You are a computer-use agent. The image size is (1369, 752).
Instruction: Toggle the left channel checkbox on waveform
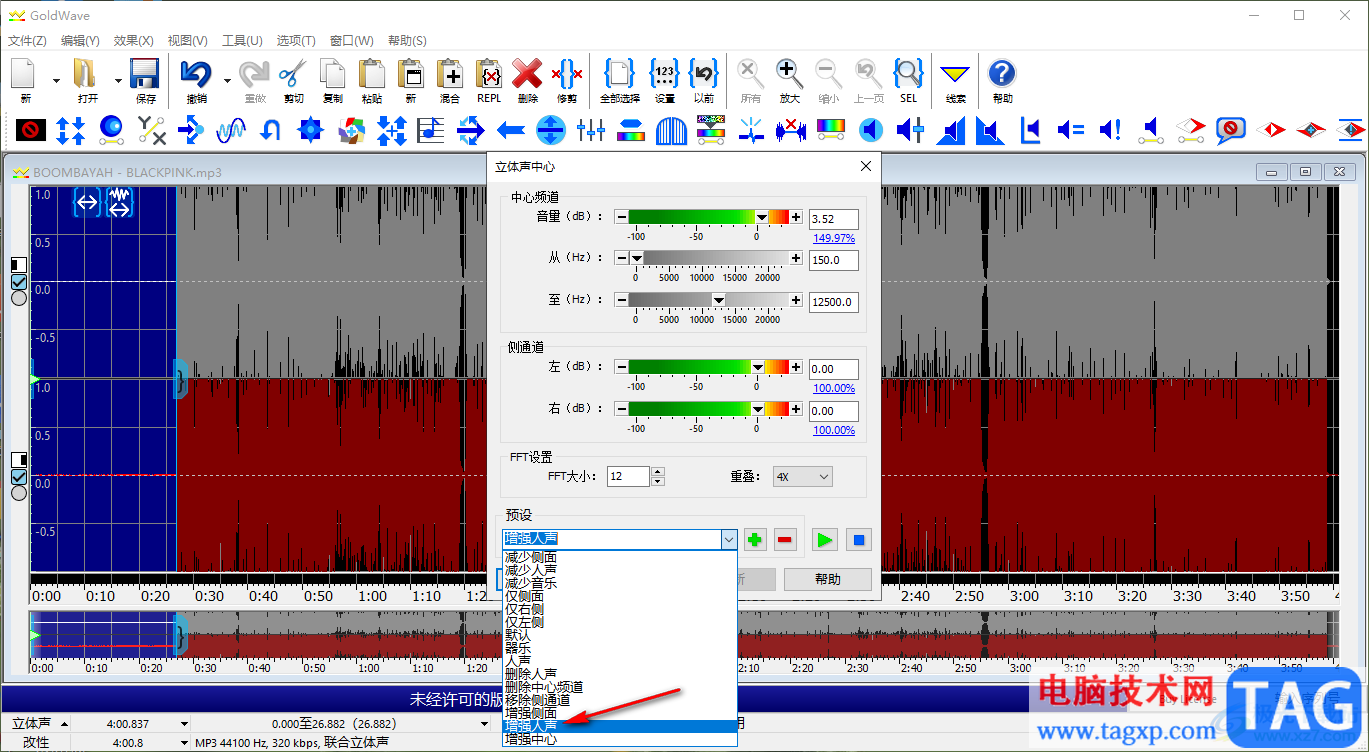click(x=18, y=283)
